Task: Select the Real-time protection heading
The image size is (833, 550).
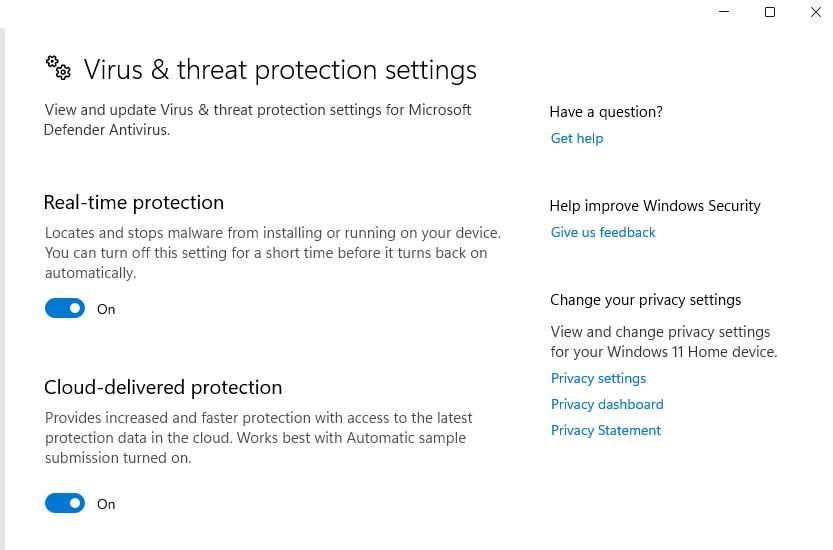Action: pos(134,202)
